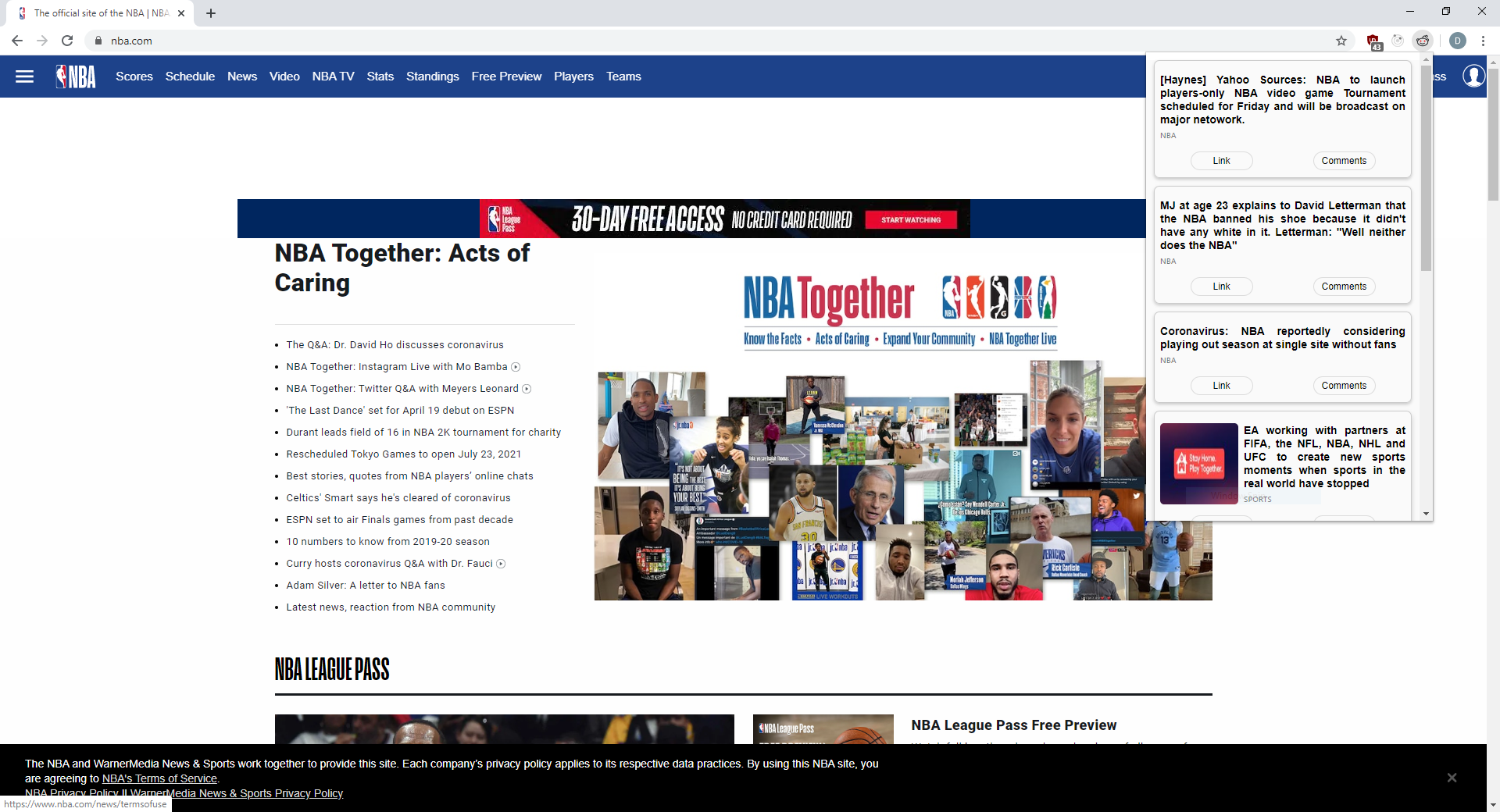Click the page vertical scrollbar thumb

[x=1493, y=134]
